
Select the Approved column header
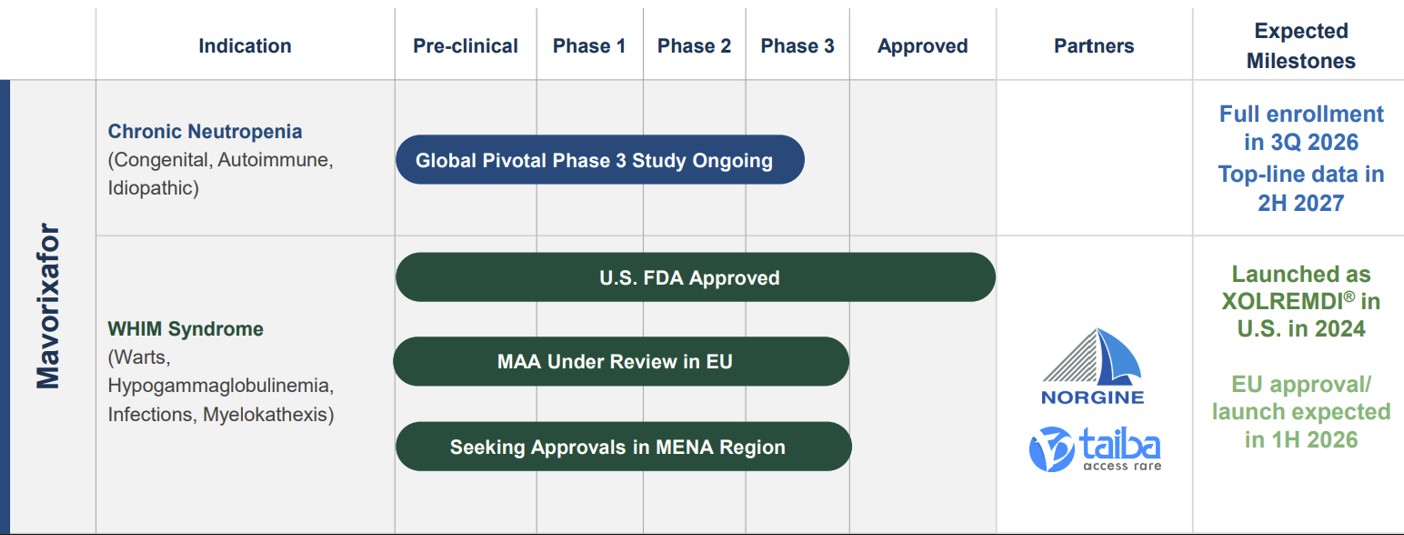click(x=922, y=46)
